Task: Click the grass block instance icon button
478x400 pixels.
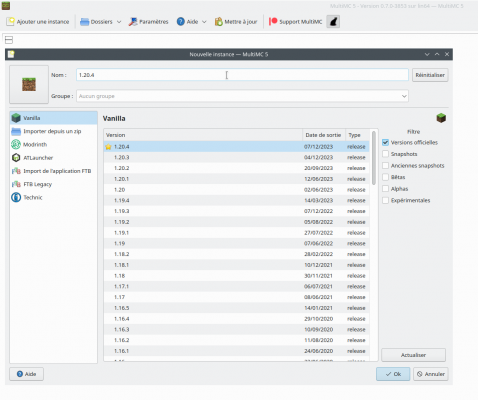Action: [x=29, y=84]
